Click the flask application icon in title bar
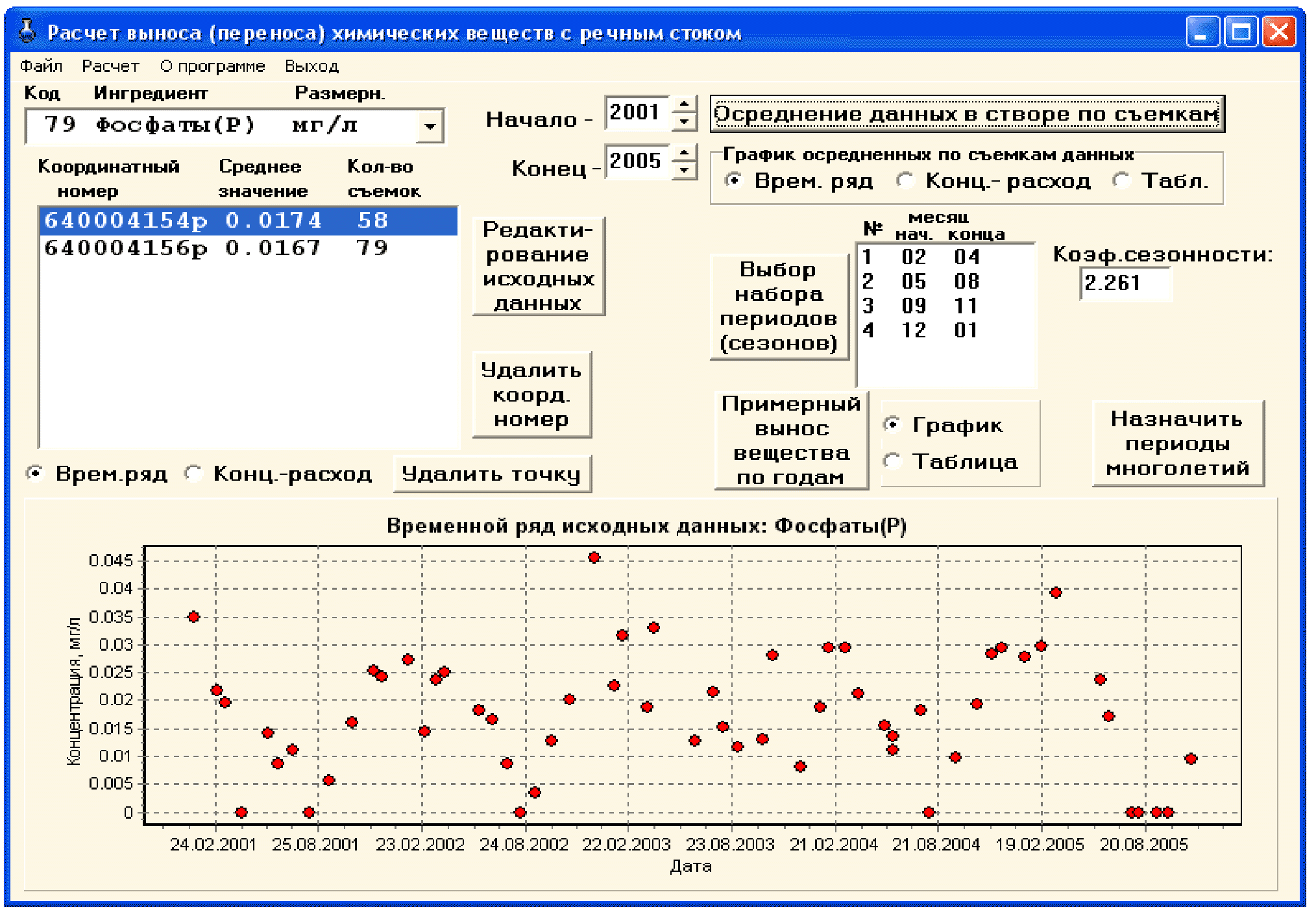Image resolution: width=1316 pixels, height=916 pixels. coord(27,32)
